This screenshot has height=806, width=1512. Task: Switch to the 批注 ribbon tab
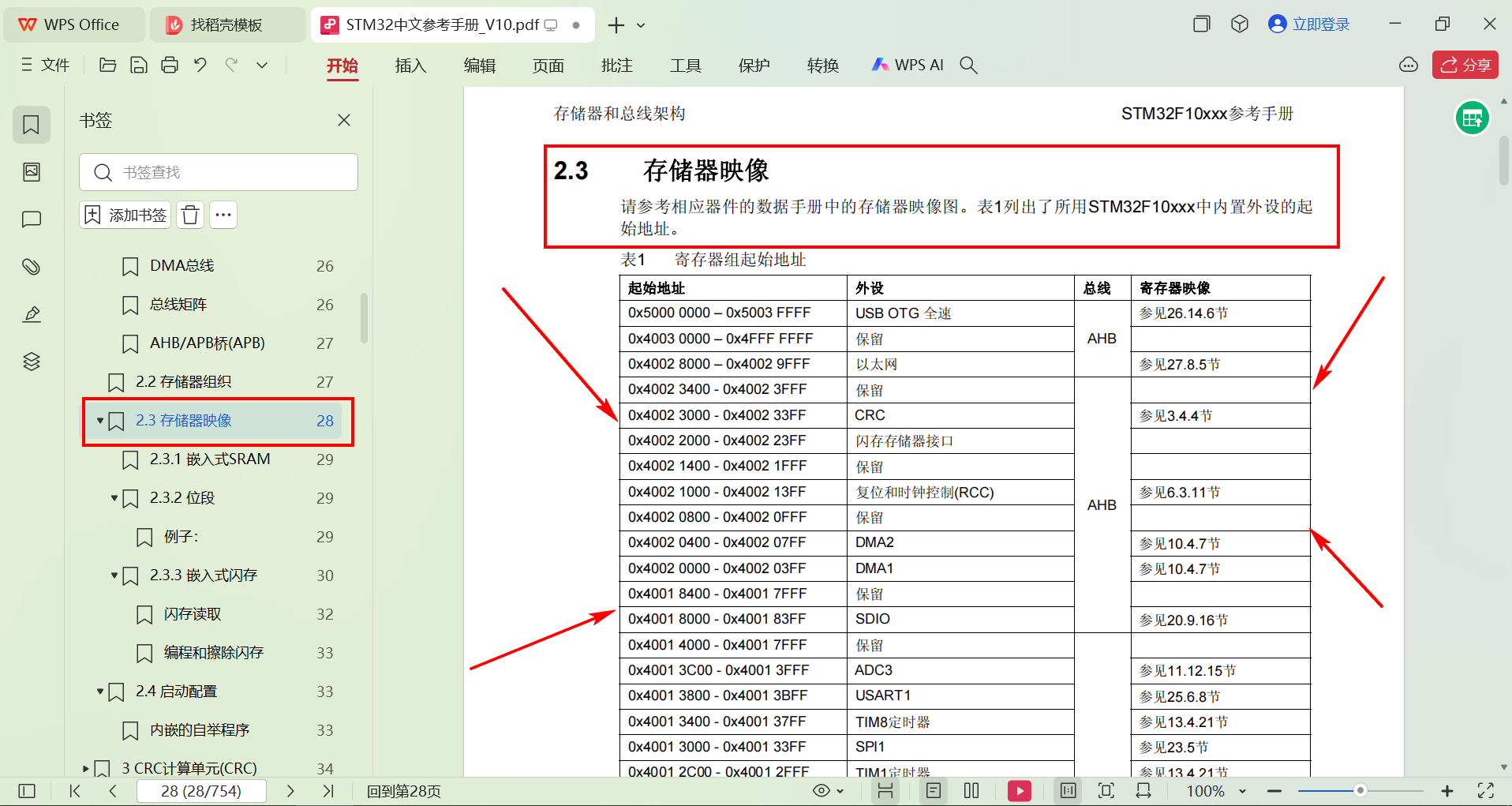pos(616,66)
